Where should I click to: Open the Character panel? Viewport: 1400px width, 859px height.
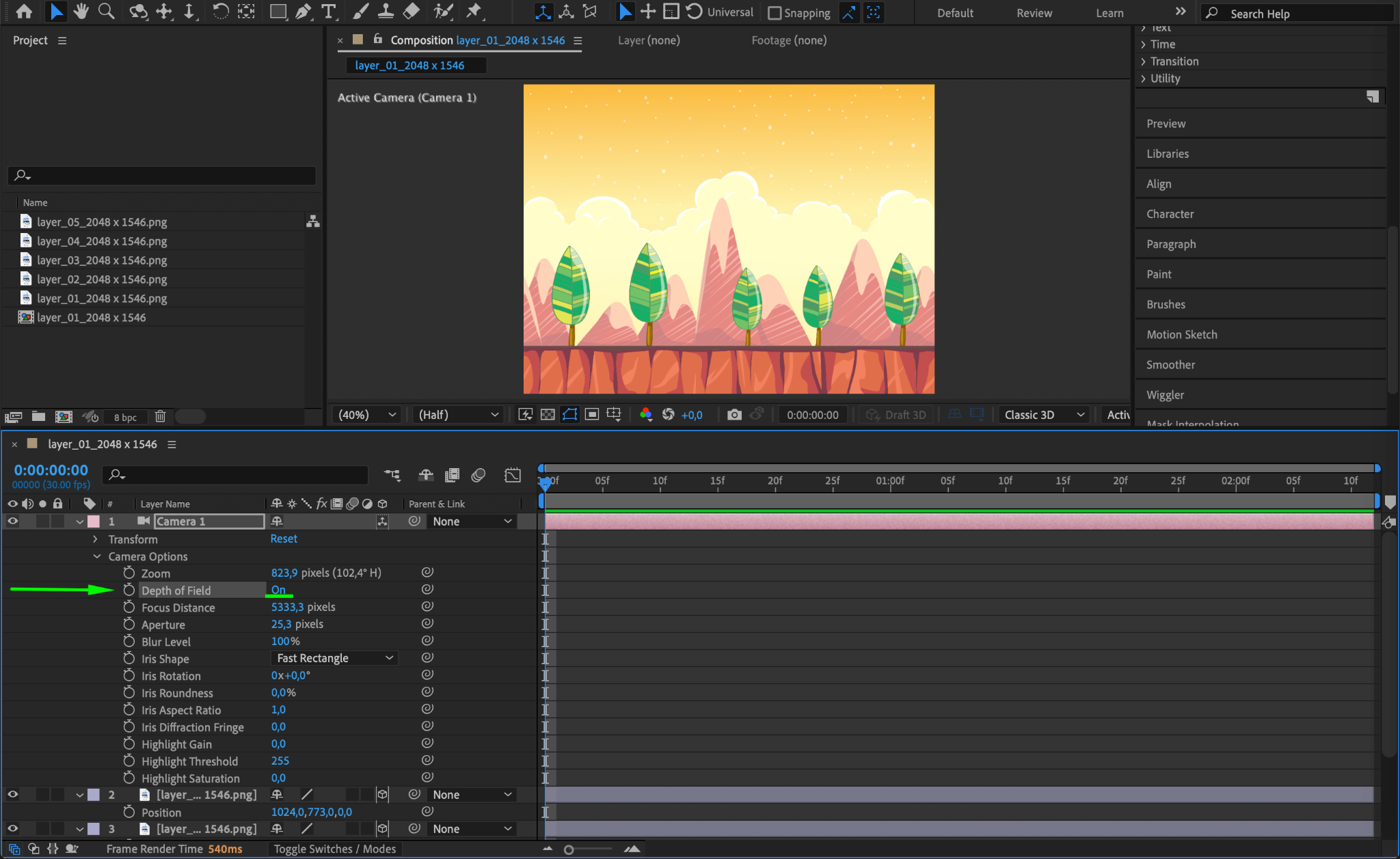coord(1170,214)
